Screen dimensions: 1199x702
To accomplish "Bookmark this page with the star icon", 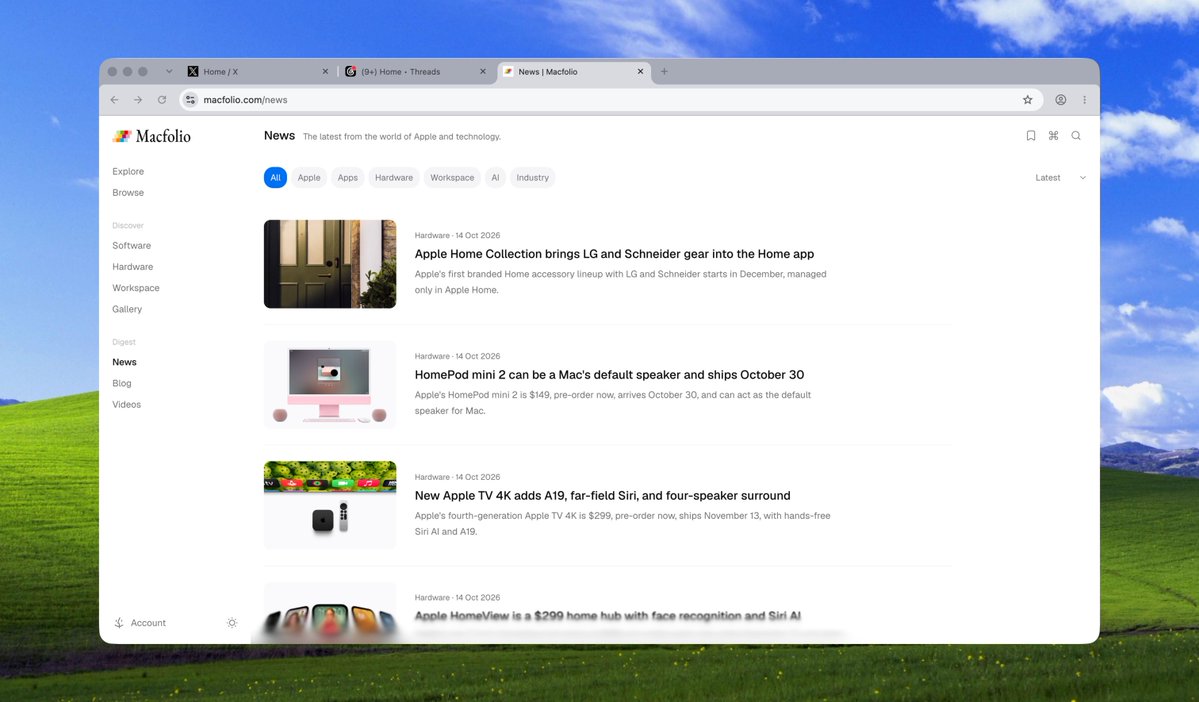I will point(1028,99).
